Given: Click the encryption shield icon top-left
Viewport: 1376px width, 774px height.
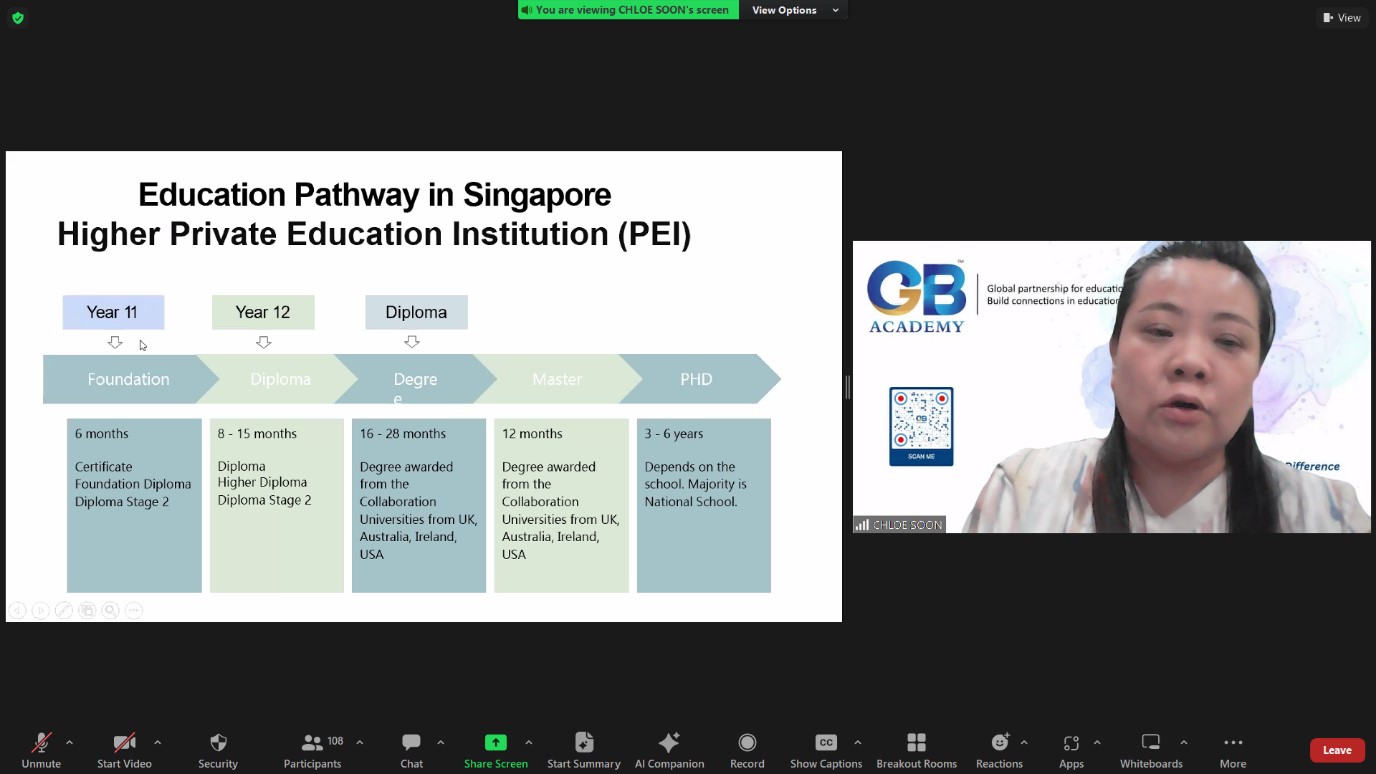Looking at the screenshot, I should click(17, 17).
